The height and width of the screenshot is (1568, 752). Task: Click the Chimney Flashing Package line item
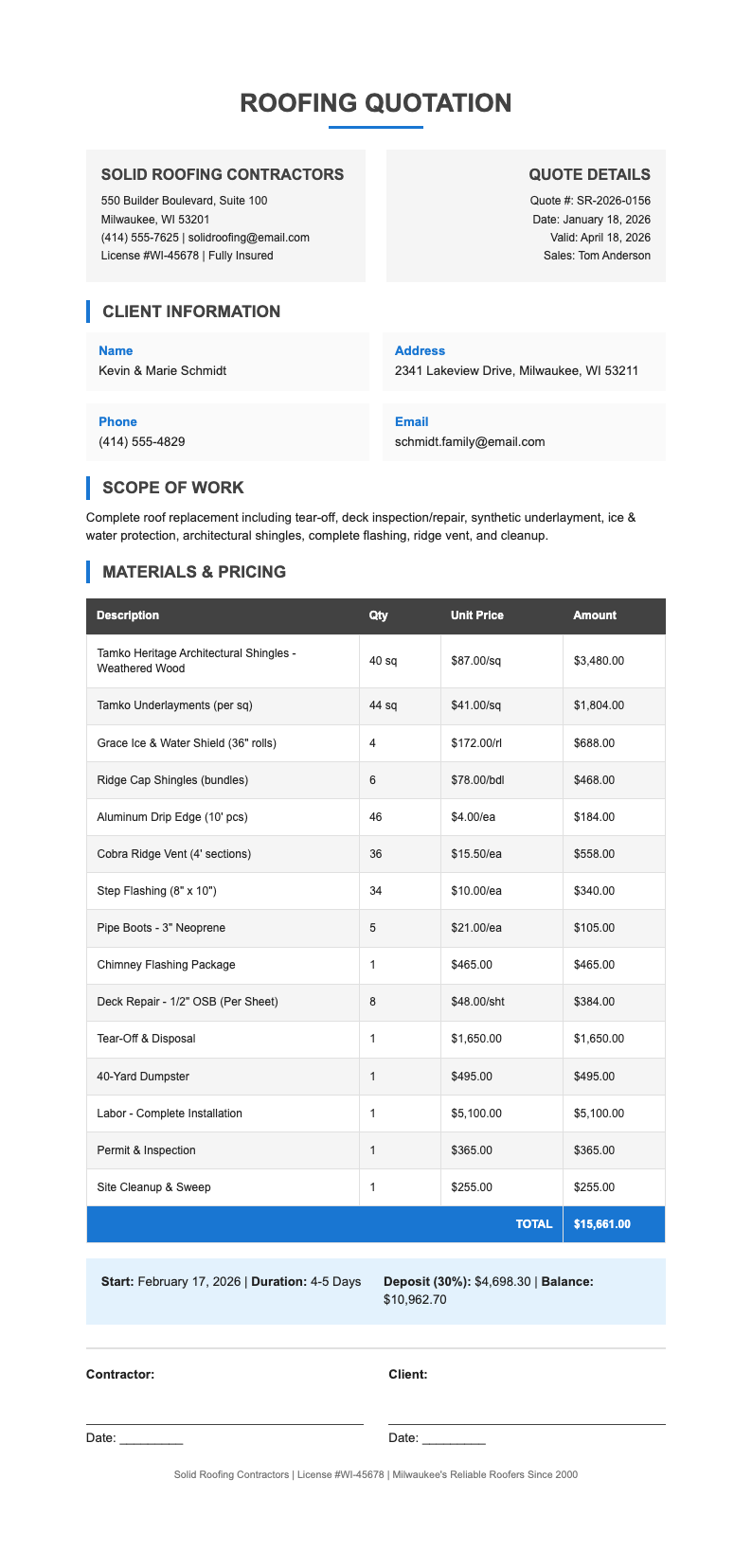pos(166,965)
